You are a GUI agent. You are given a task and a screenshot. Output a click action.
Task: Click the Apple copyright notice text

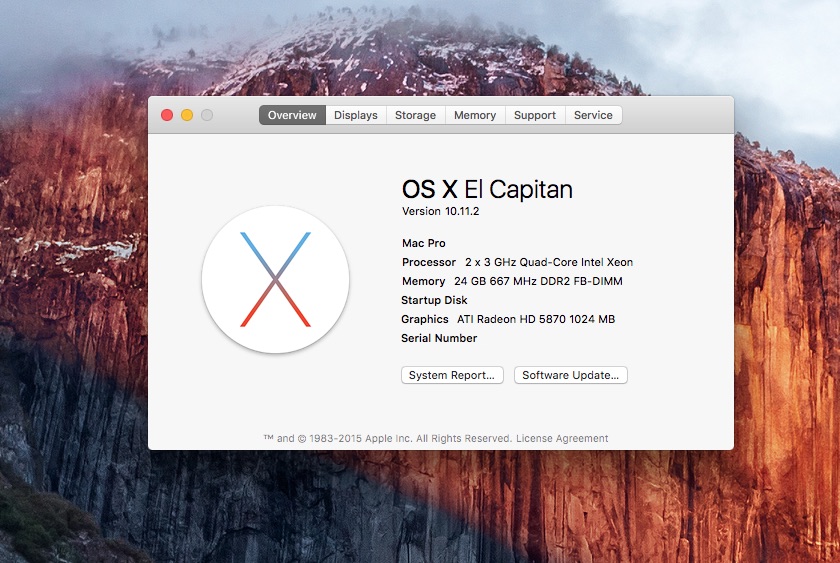pos(387,438)
